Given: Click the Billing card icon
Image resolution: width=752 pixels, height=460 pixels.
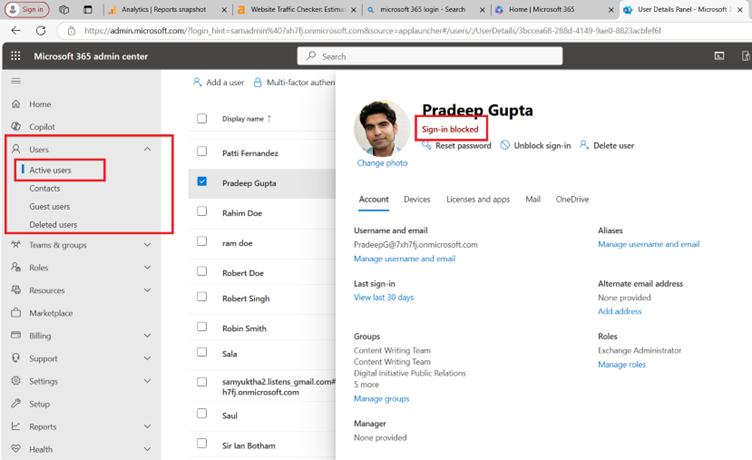Looking at the screenshot, I should [x=16, y=335].
